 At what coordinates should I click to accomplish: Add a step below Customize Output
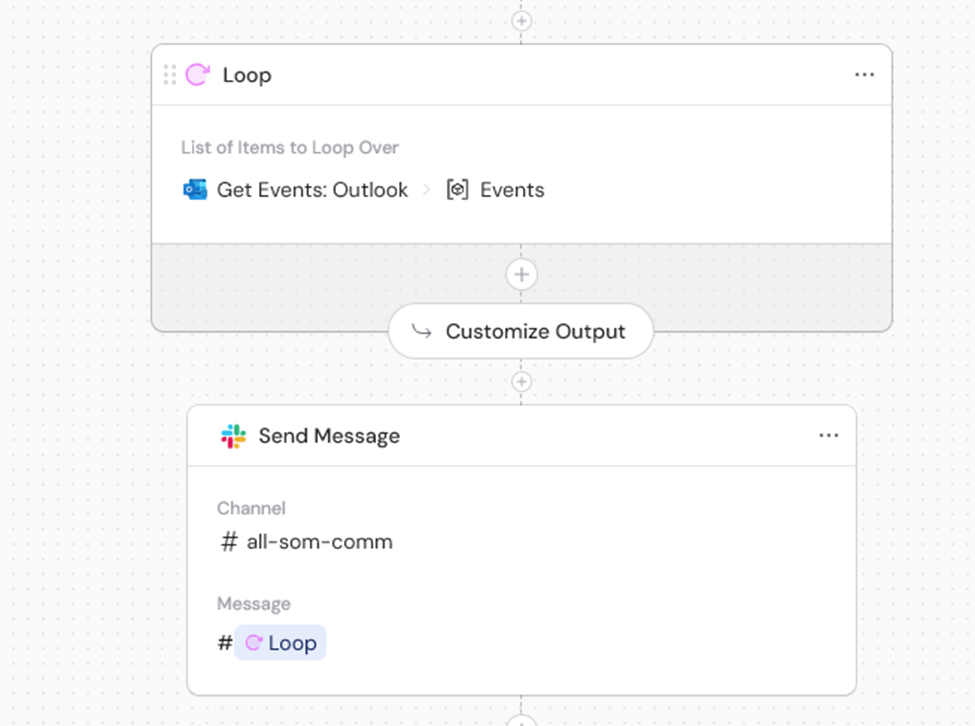pos(520,380)
